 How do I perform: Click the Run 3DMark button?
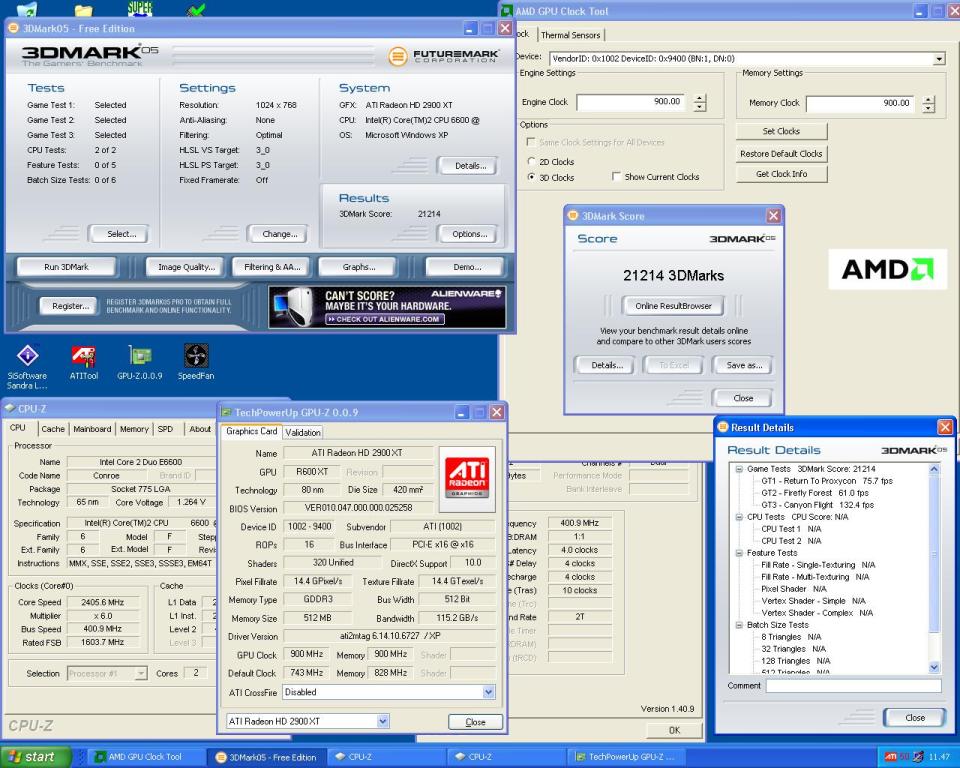pos(66,267)
